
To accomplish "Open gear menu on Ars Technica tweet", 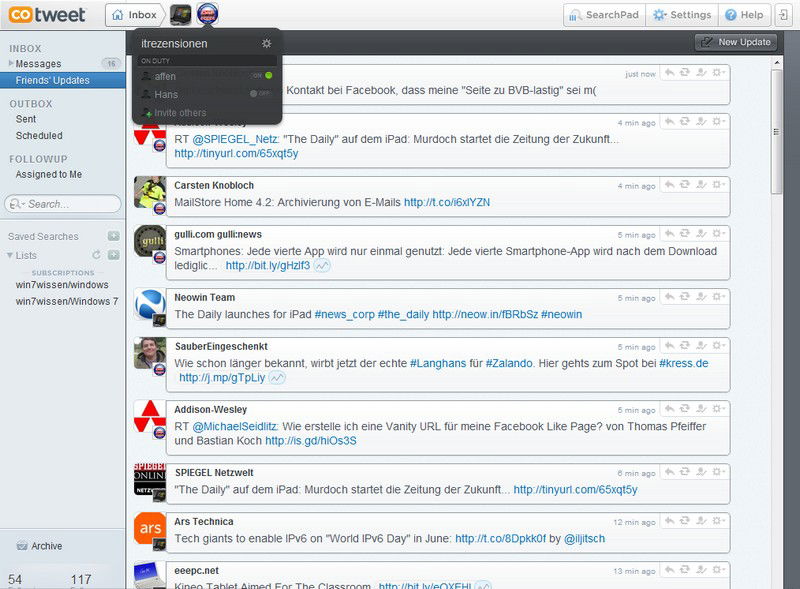I will point(718,521).
